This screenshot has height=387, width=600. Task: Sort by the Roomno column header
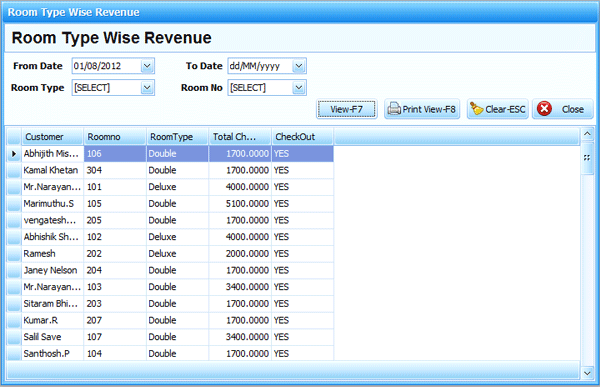click(115, 137)
